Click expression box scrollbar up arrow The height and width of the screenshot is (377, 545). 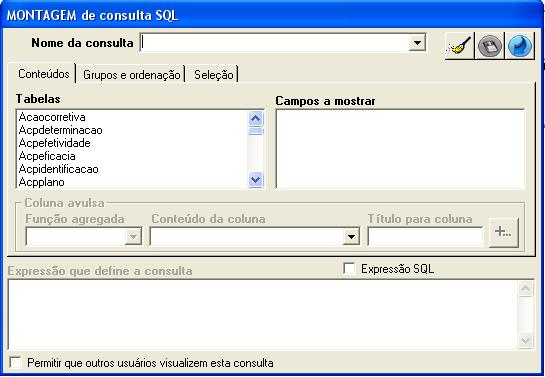pos(525,288)
